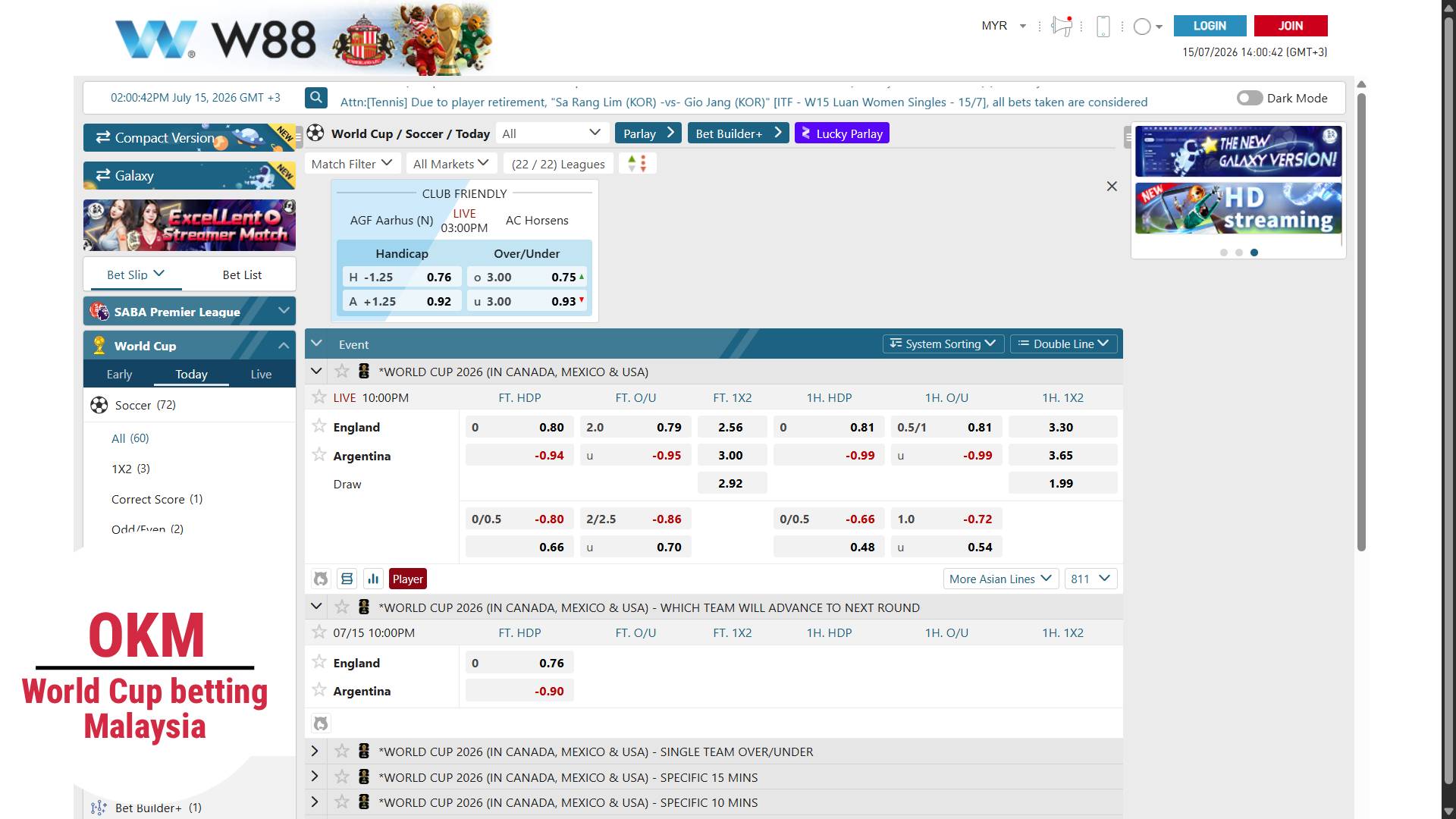The width and height of the screenshot is (1456, 819).
Task: Open the MYR currency dropdown
Action: coord(1004,26)
